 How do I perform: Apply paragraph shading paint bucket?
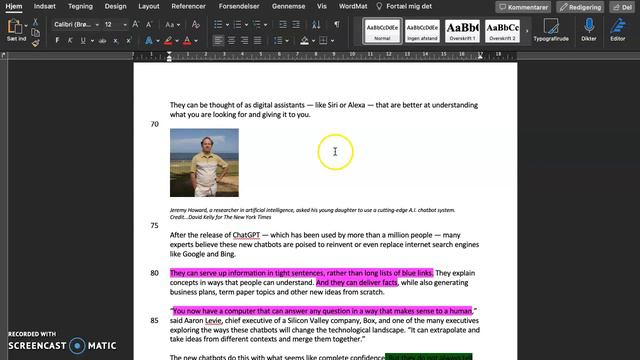pyautogui.click(x=304, y=40)
